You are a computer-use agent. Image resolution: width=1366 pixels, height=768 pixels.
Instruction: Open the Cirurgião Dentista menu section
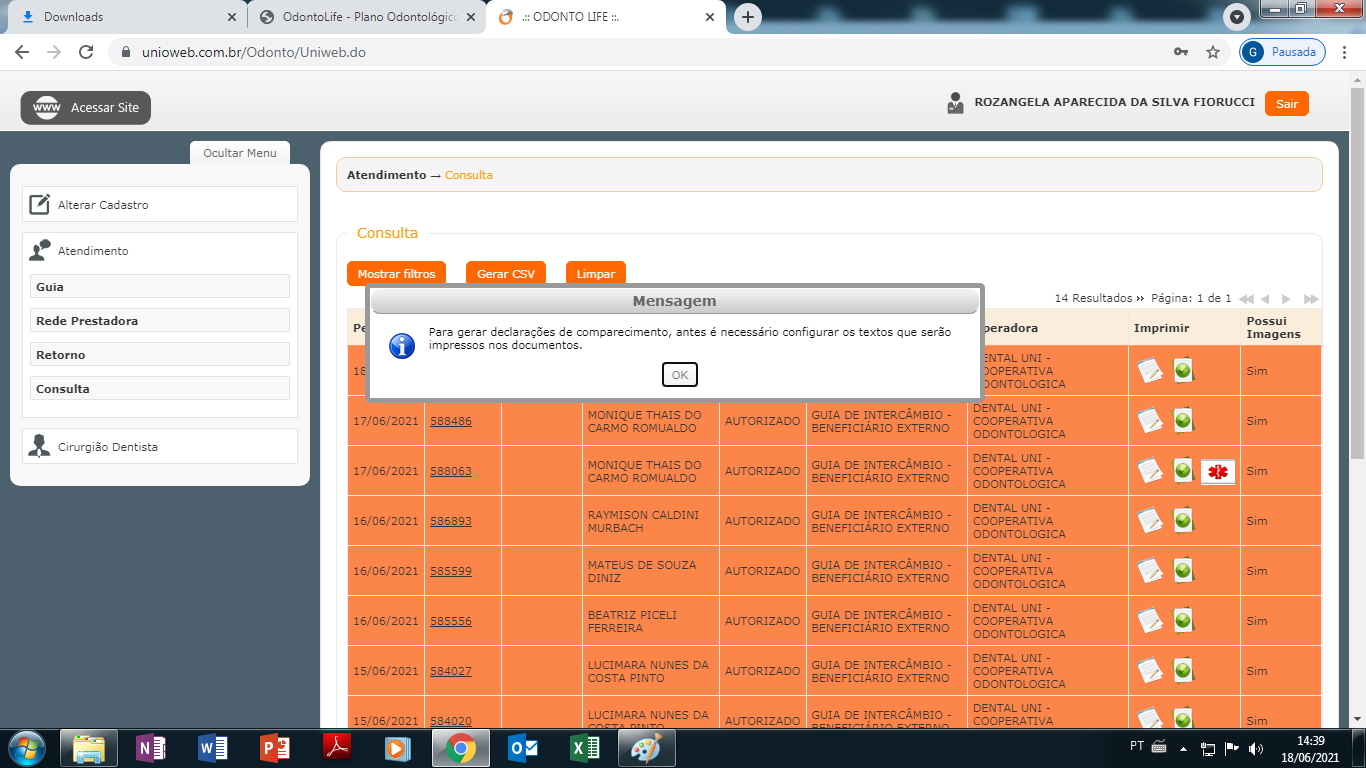point(160,446)
